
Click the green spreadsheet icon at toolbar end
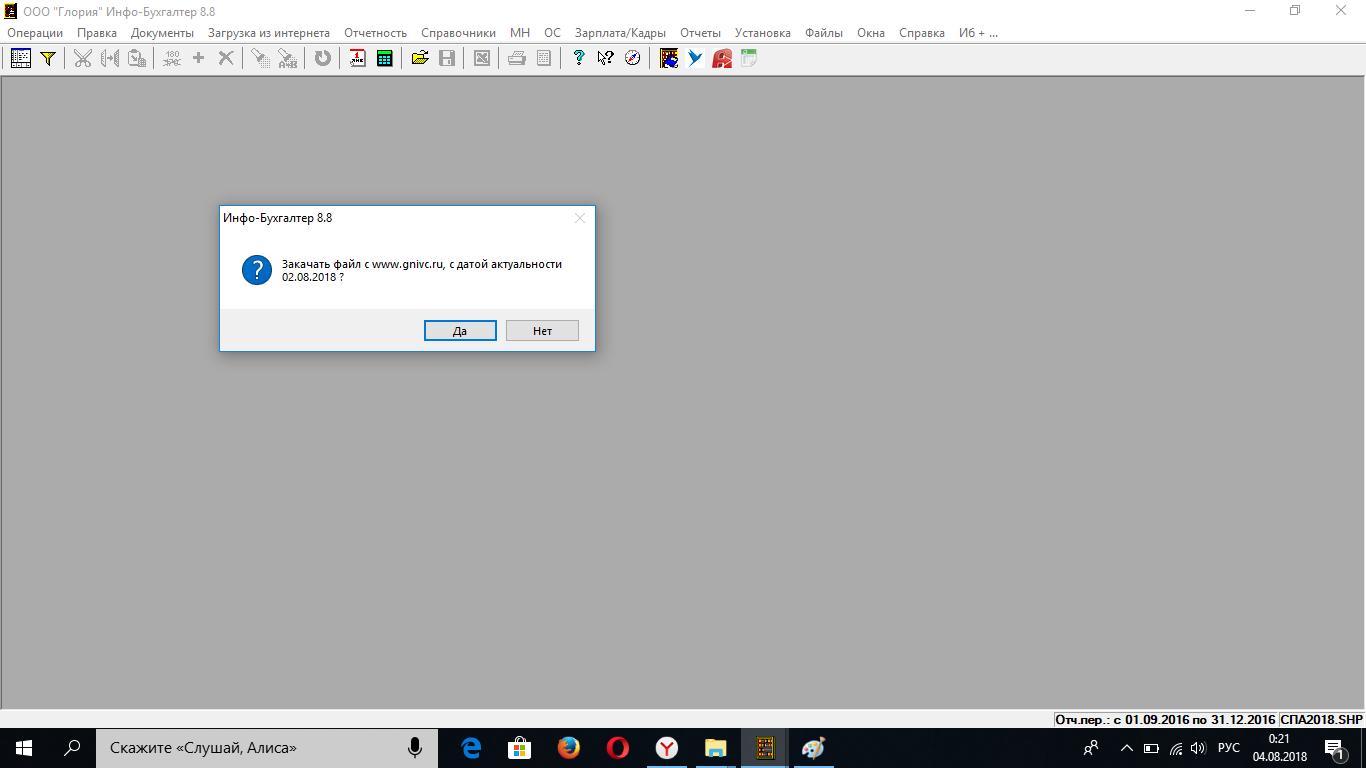tap(748, 58)
